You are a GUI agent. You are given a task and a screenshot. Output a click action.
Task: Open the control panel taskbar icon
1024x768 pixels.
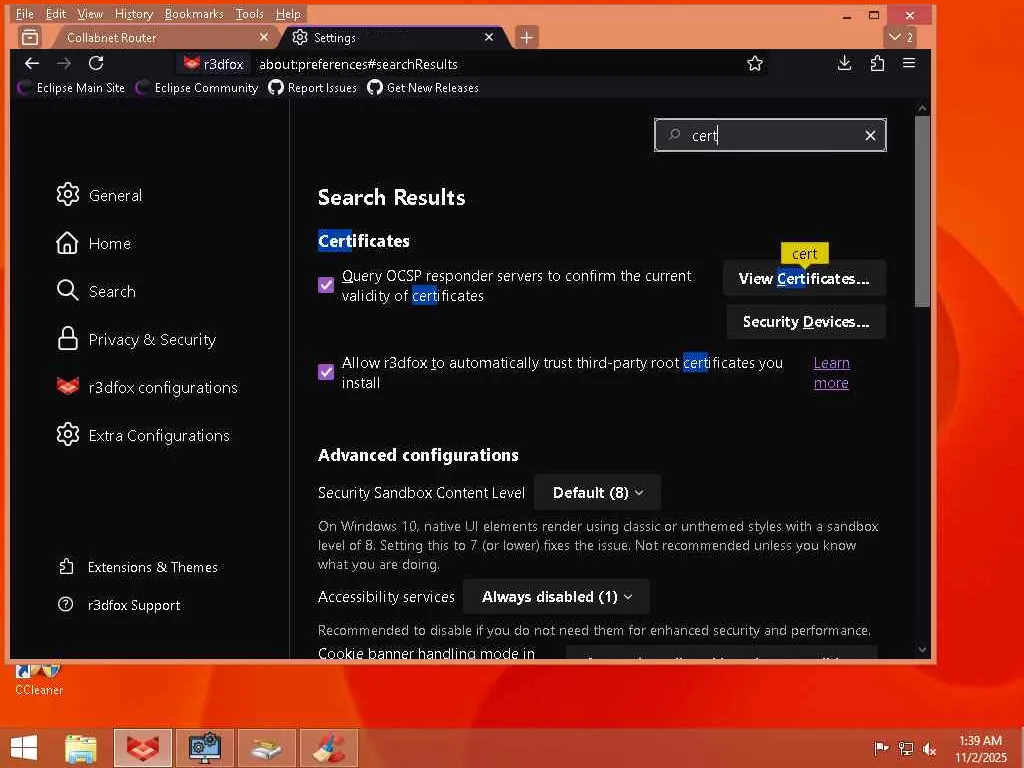(205, 748)
